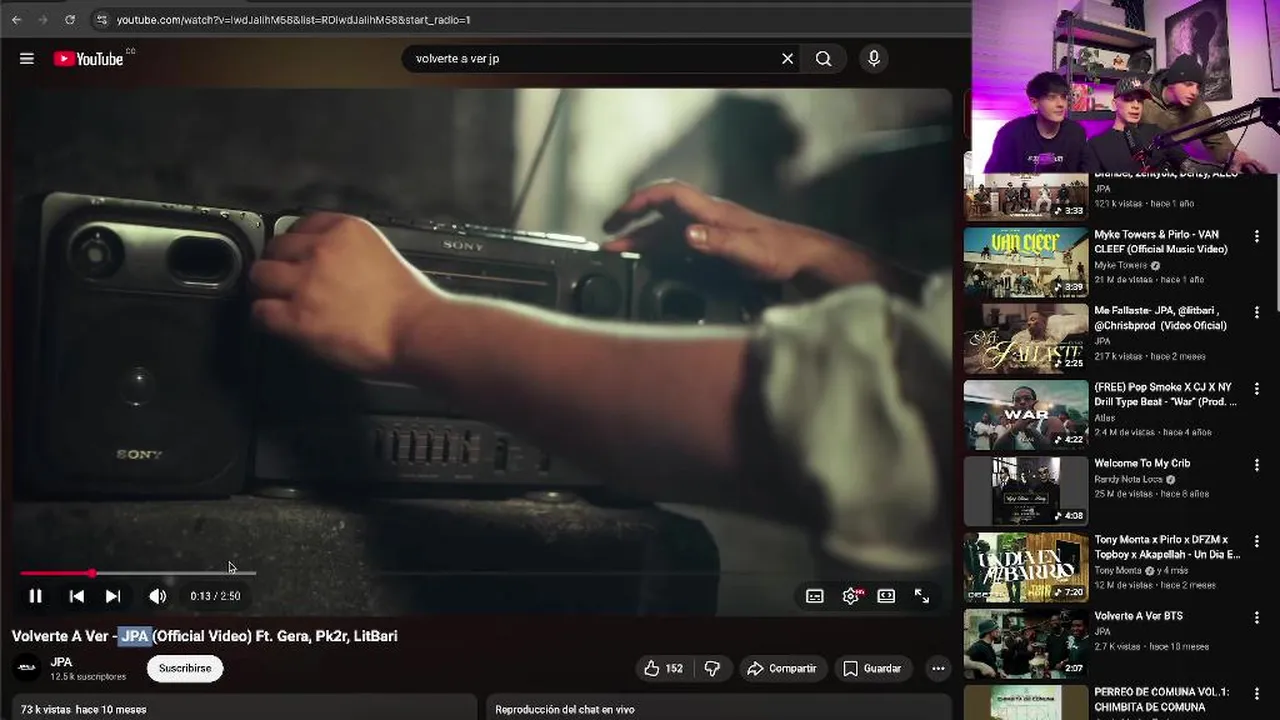Image resolution: width=1280 pixels, height=720 pixels.
Task: Dislike the video with thumbs down
Action: tap(713, 668)
